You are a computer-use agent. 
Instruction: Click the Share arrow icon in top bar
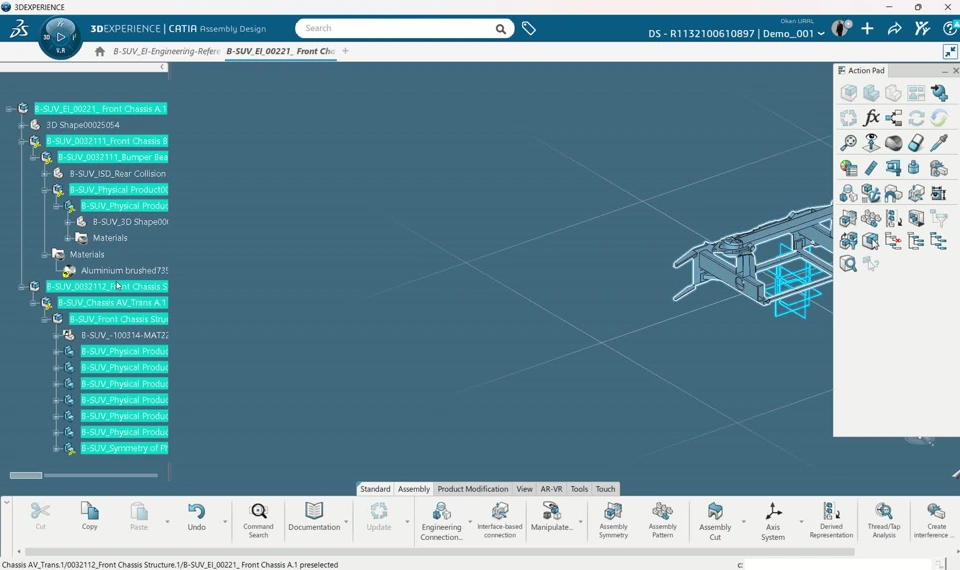894,29
